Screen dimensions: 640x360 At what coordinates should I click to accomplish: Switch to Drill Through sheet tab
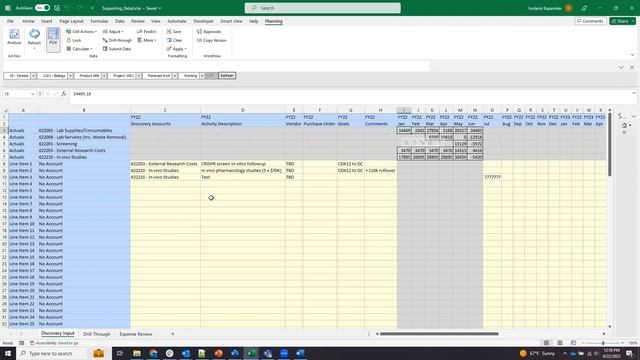click(x=97, y=334)
